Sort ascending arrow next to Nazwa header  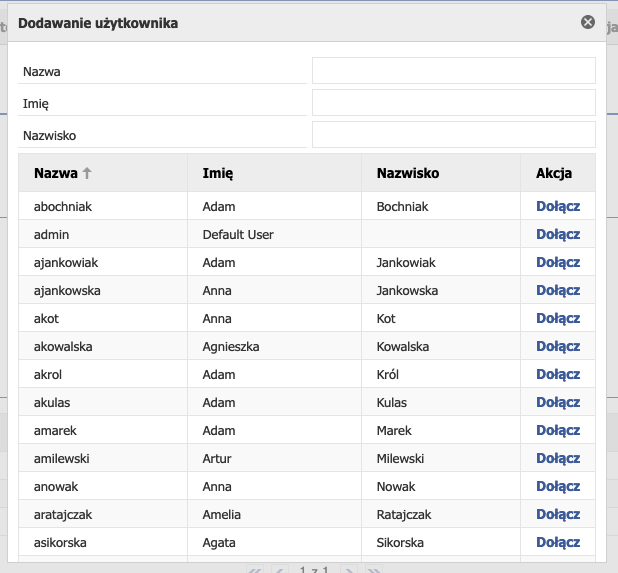coord(87,173)
